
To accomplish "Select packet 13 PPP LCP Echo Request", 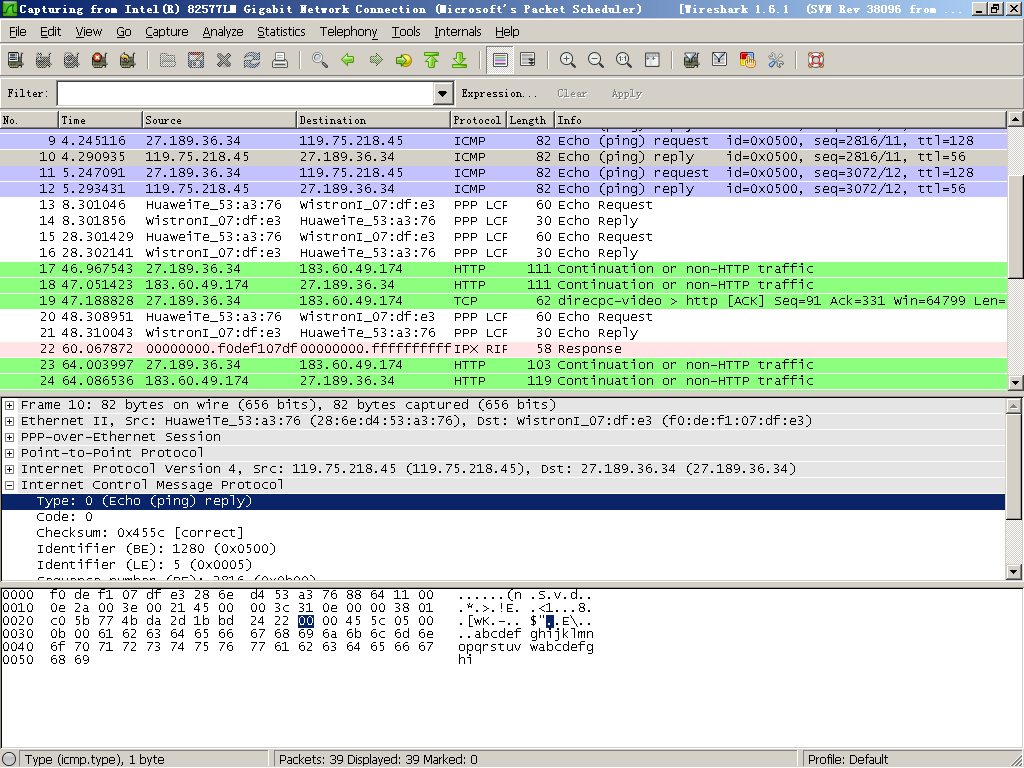I will tap(503, 205).
